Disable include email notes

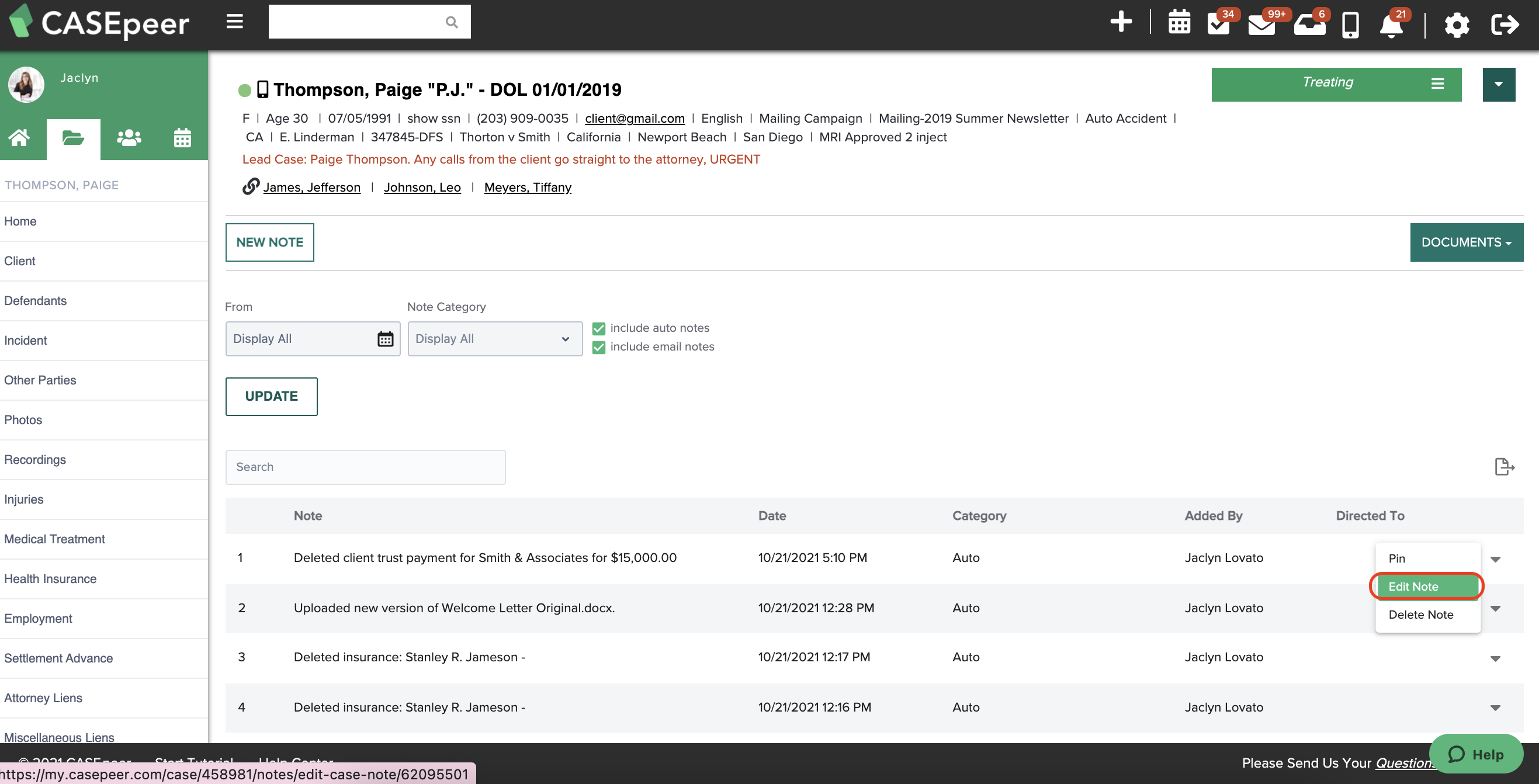coord(599,346)
